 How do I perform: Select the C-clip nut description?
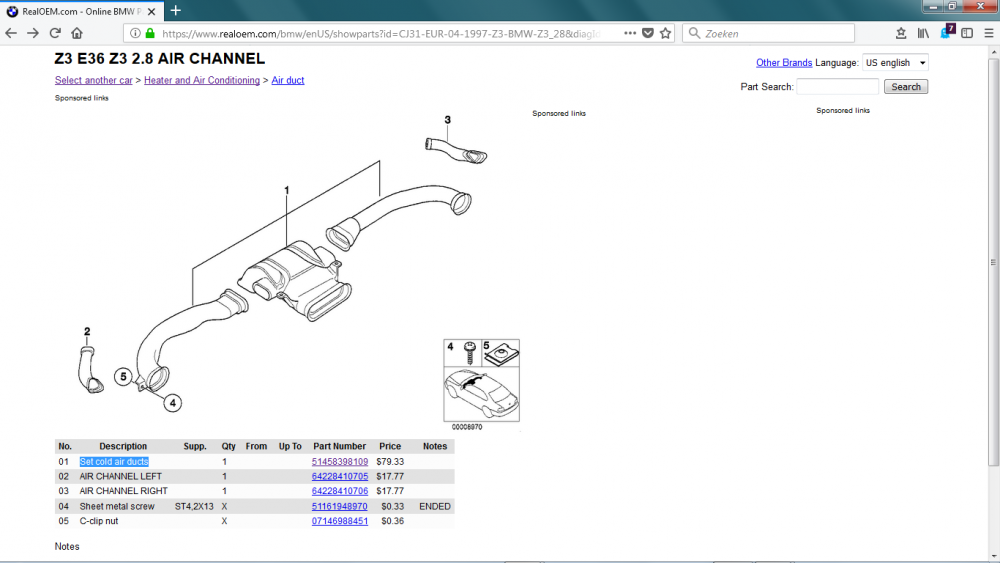tap(99, 521)
